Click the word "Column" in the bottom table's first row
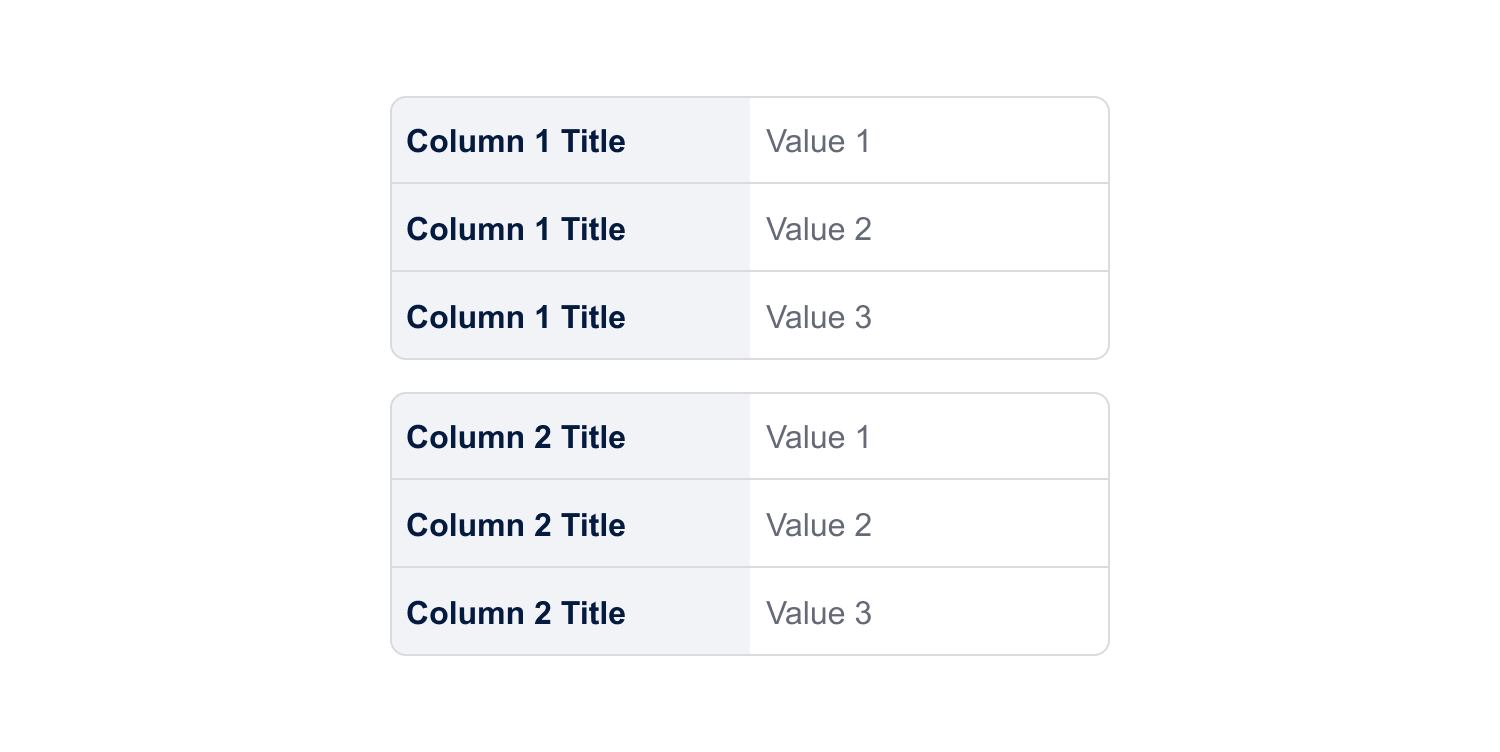Screen dimensions: 1500x752 465,438
